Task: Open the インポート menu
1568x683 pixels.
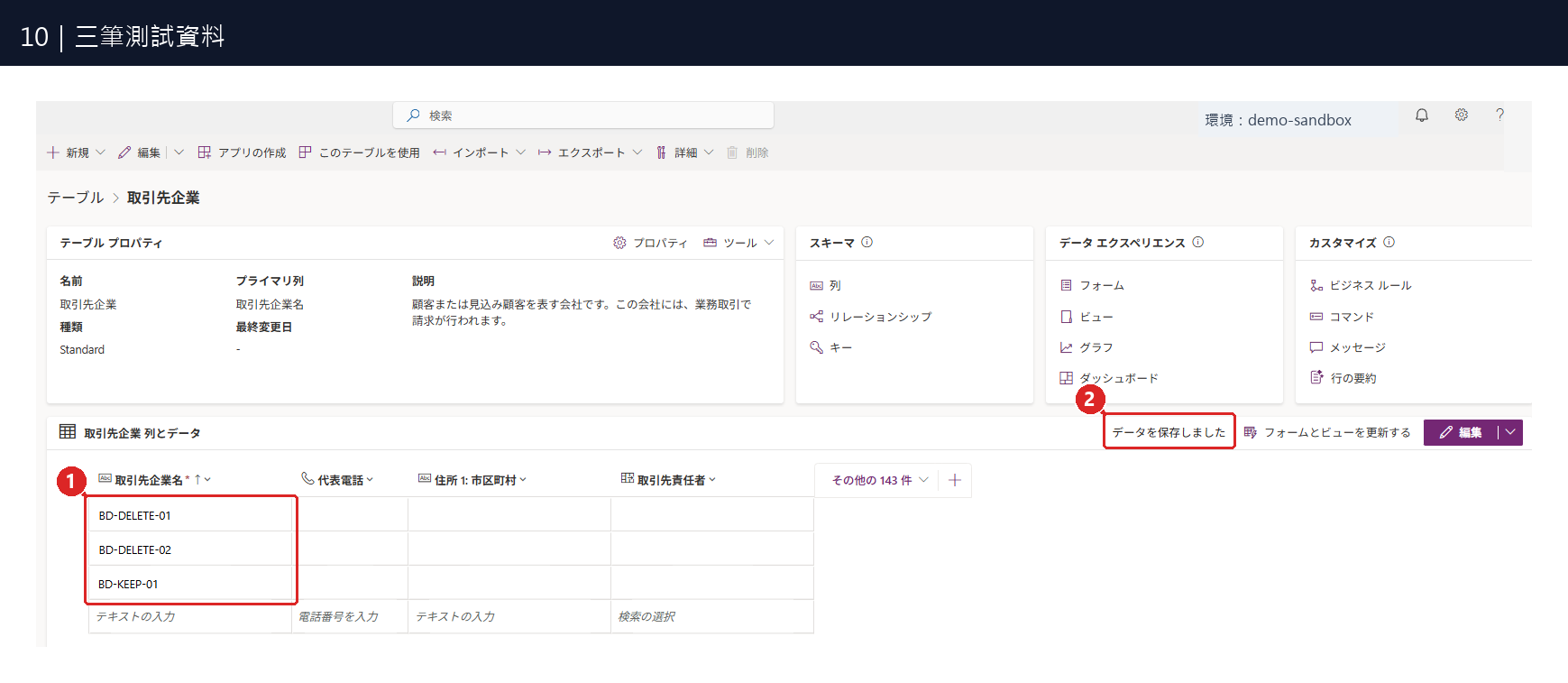Action: [x=479, y=152]
